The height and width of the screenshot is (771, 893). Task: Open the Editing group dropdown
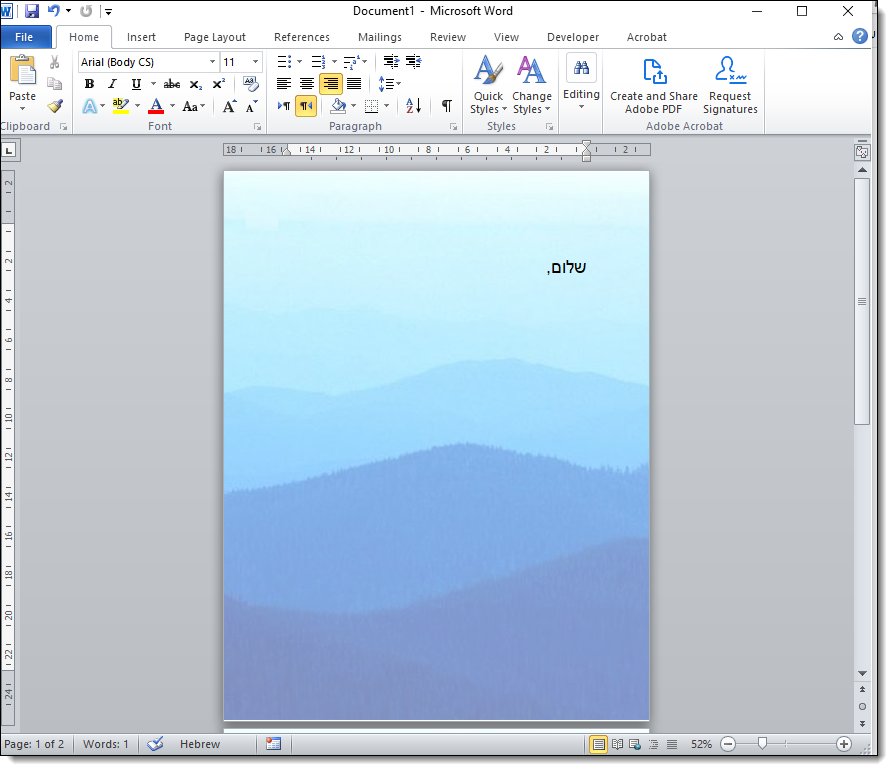(x=581, y=85)
